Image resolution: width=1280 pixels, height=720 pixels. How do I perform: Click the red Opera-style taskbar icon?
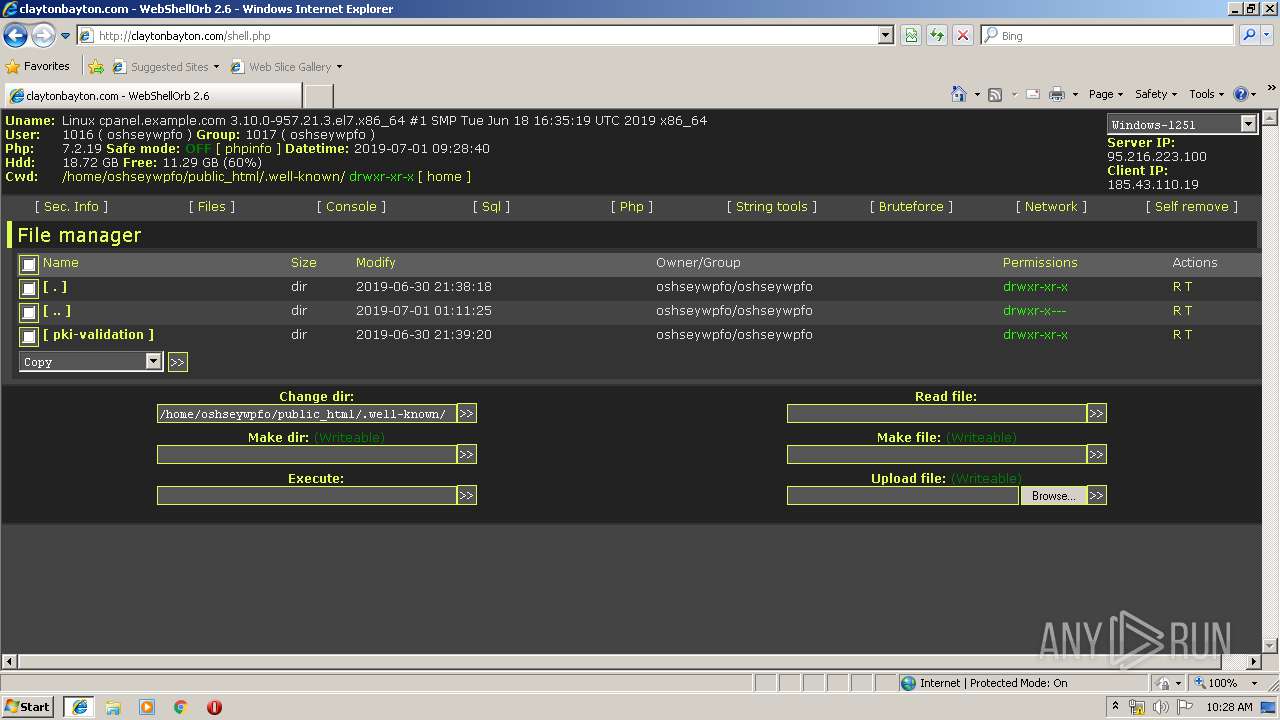[214, 707]
